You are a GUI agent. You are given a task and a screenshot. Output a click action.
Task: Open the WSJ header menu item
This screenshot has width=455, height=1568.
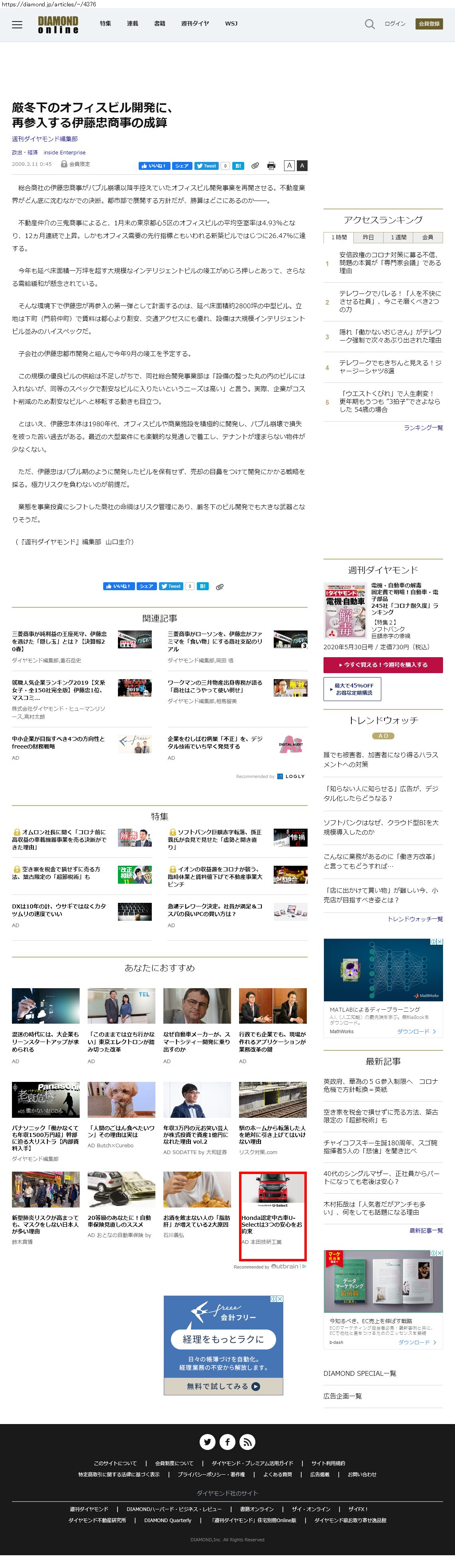(231, 24)
